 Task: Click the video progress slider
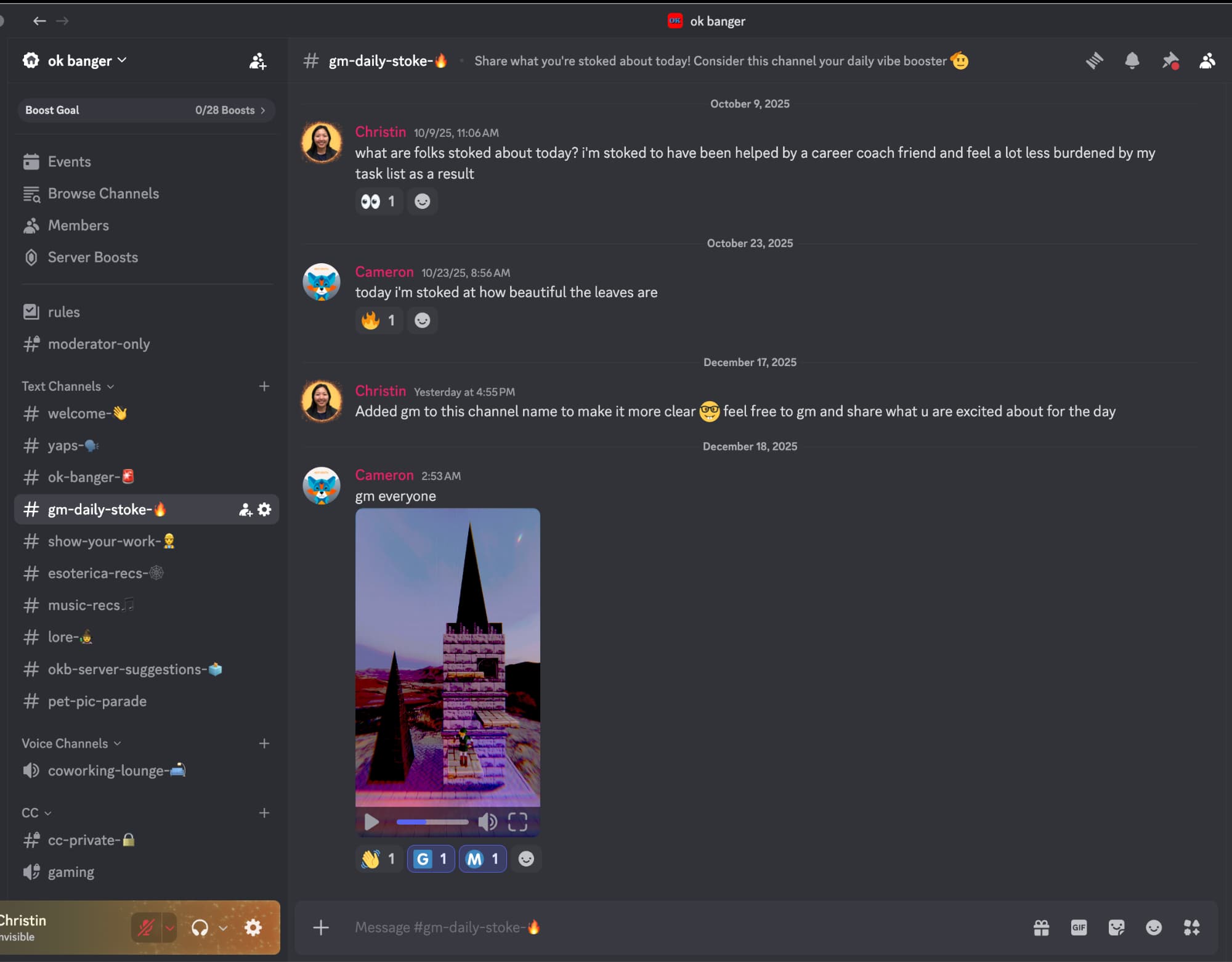432,821
